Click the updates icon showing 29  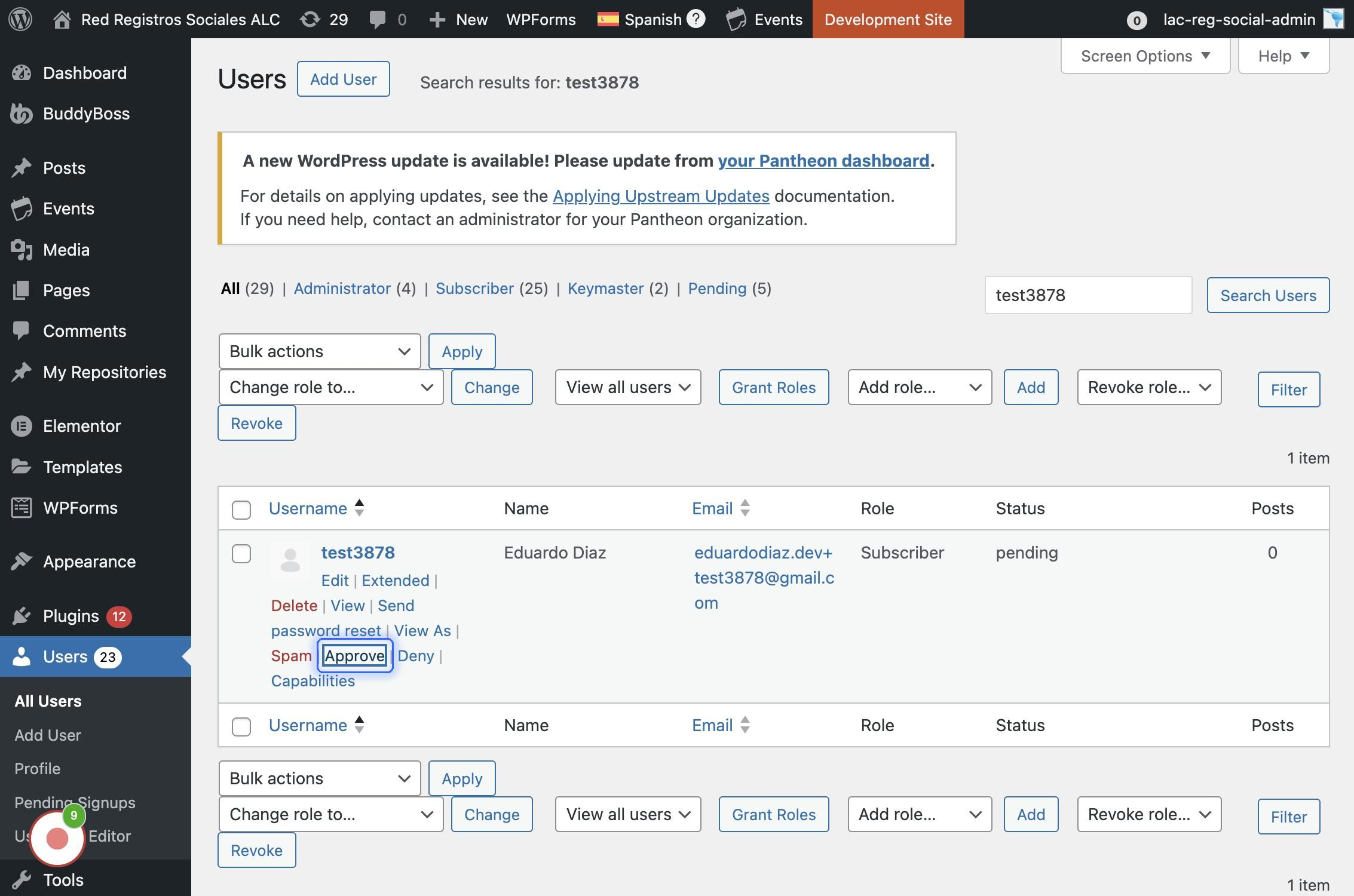tap(310, 19)
